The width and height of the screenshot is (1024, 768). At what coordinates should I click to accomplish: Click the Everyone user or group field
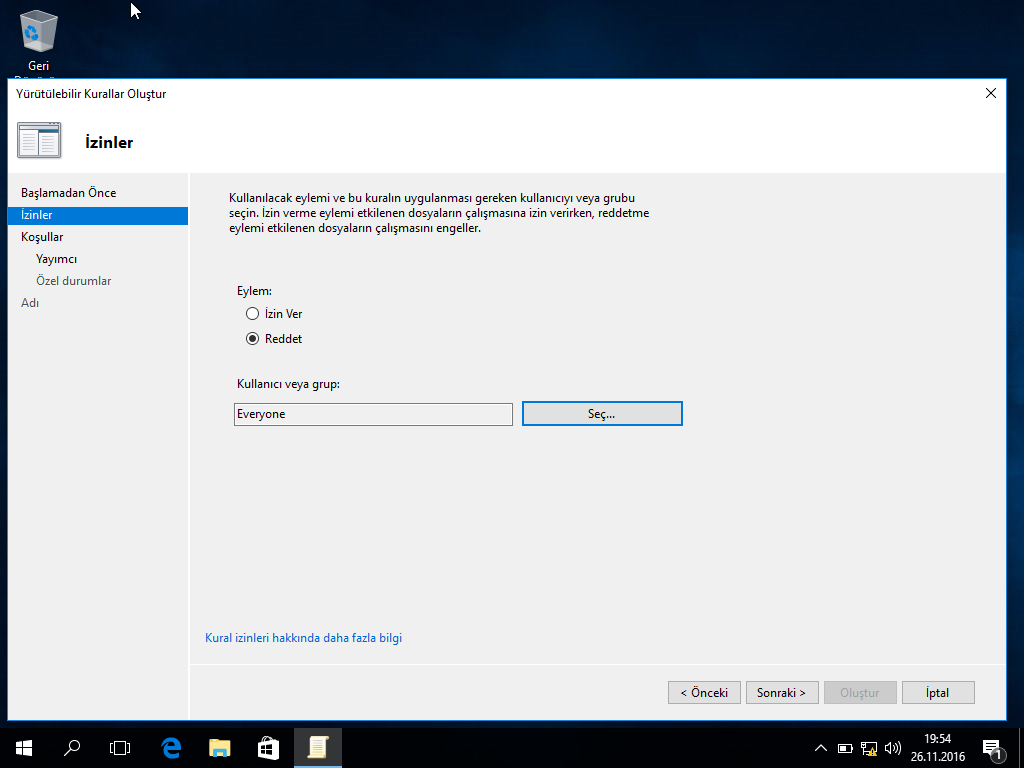click(x=373, y=414)
